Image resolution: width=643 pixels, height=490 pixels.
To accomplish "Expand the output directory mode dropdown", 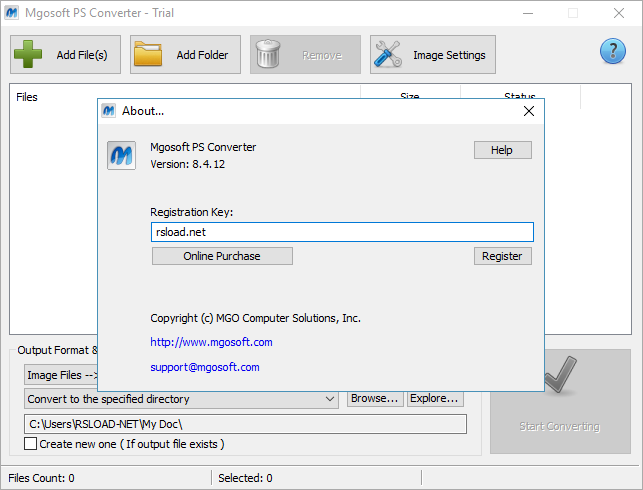I will [330, 399].
